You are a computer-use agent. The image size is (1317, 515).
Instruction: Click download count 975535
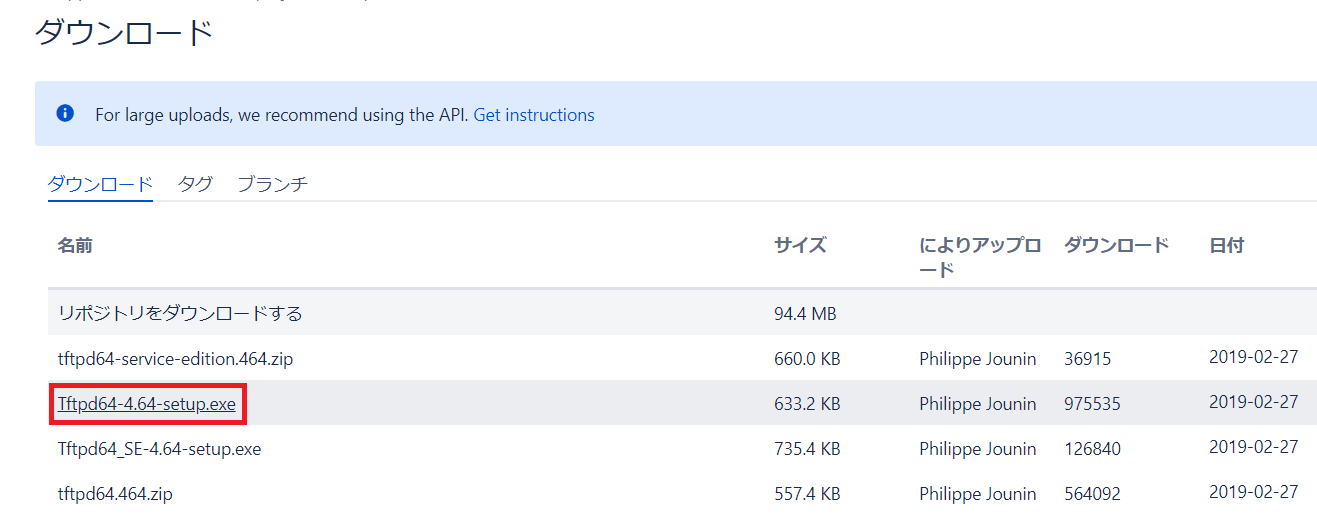[x=1092, y=404]
